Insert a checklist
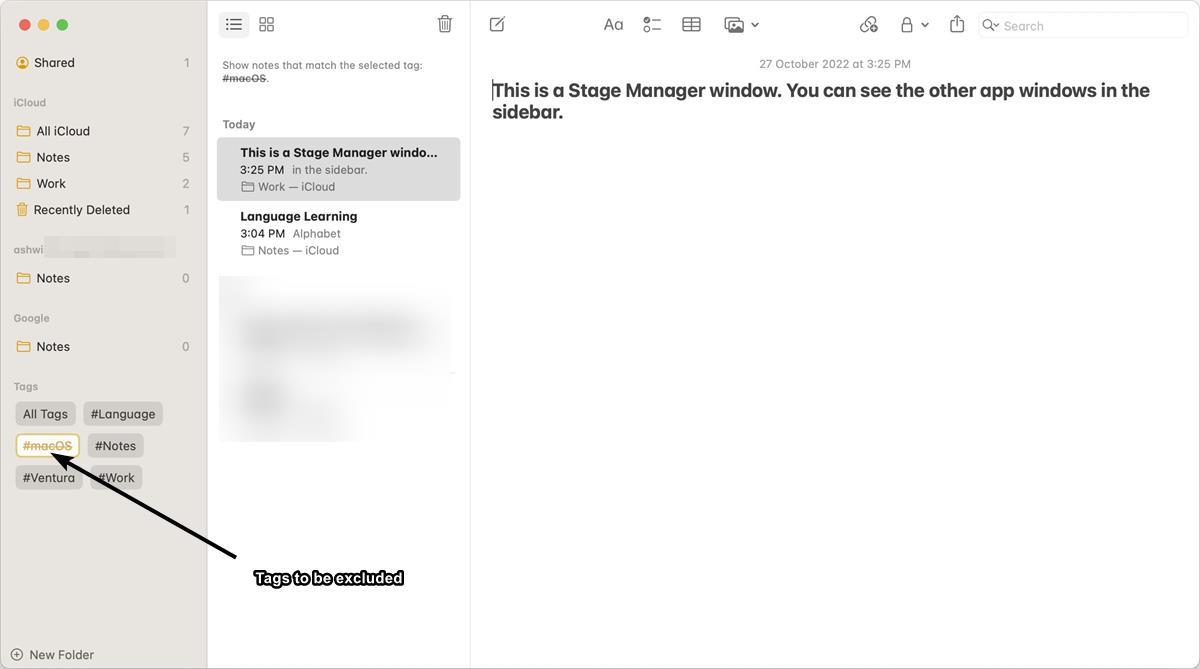Viewport: 1200px width, 669px height. click(x=652, y=23)
